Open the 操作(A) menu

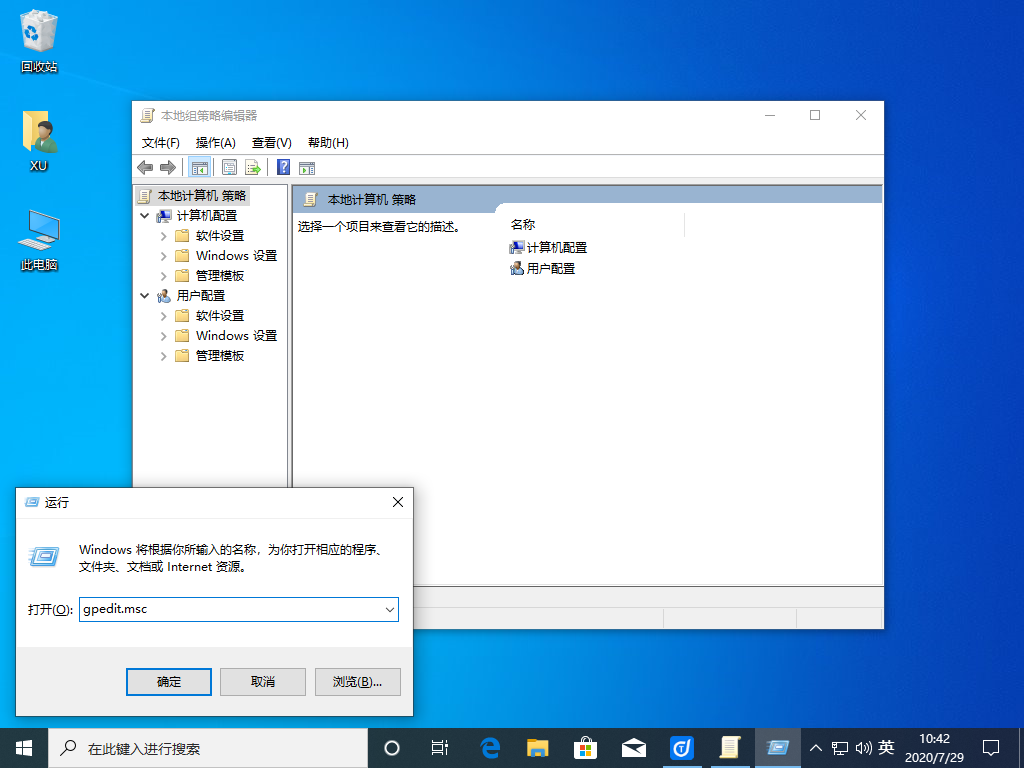pyautogui.click(x=215, y=142)
